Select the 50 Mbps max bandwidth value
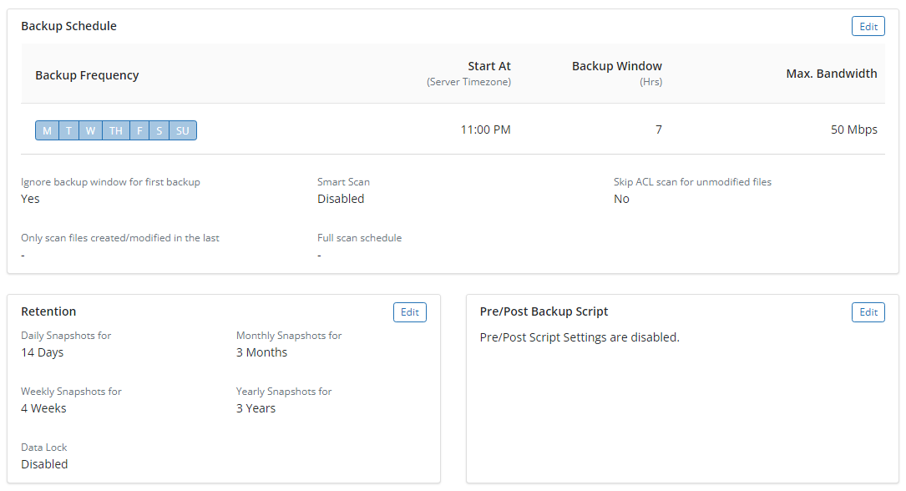Screen dimensions: 906x491 (x=853, y=130)
